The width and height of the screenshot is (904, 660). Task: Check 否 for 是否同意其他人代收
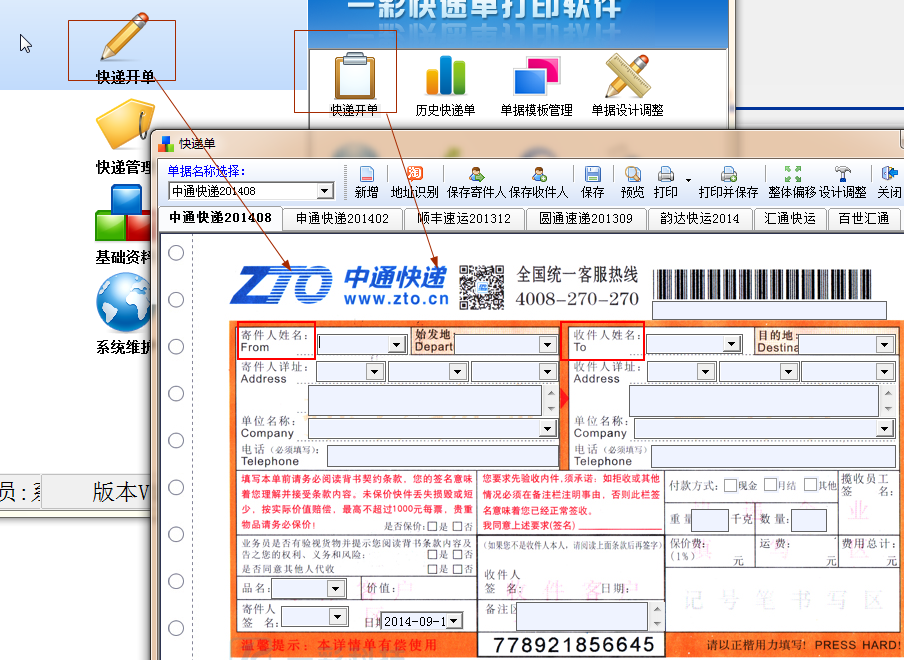[x=457, y=569]
